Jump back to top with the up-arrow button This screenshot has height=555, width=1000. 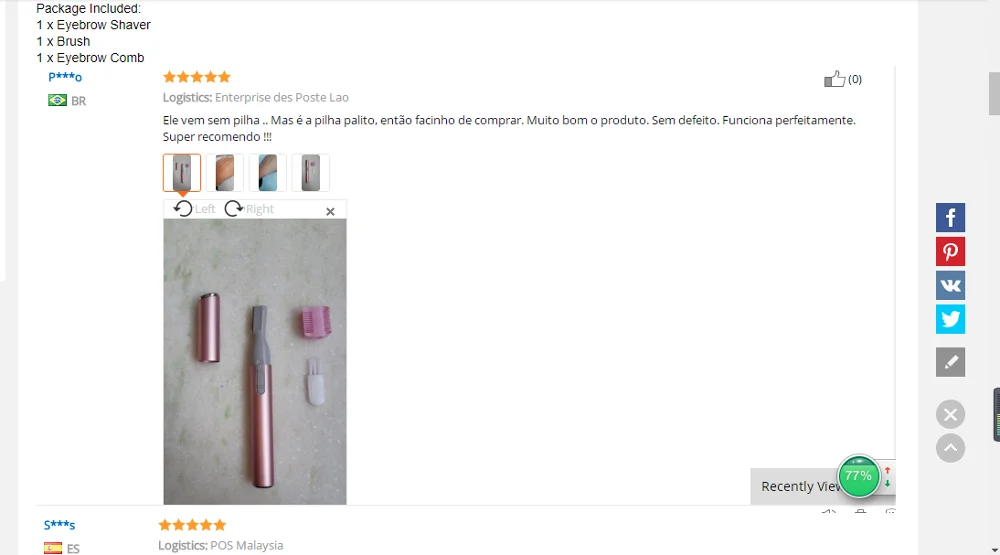coord(950,448)
